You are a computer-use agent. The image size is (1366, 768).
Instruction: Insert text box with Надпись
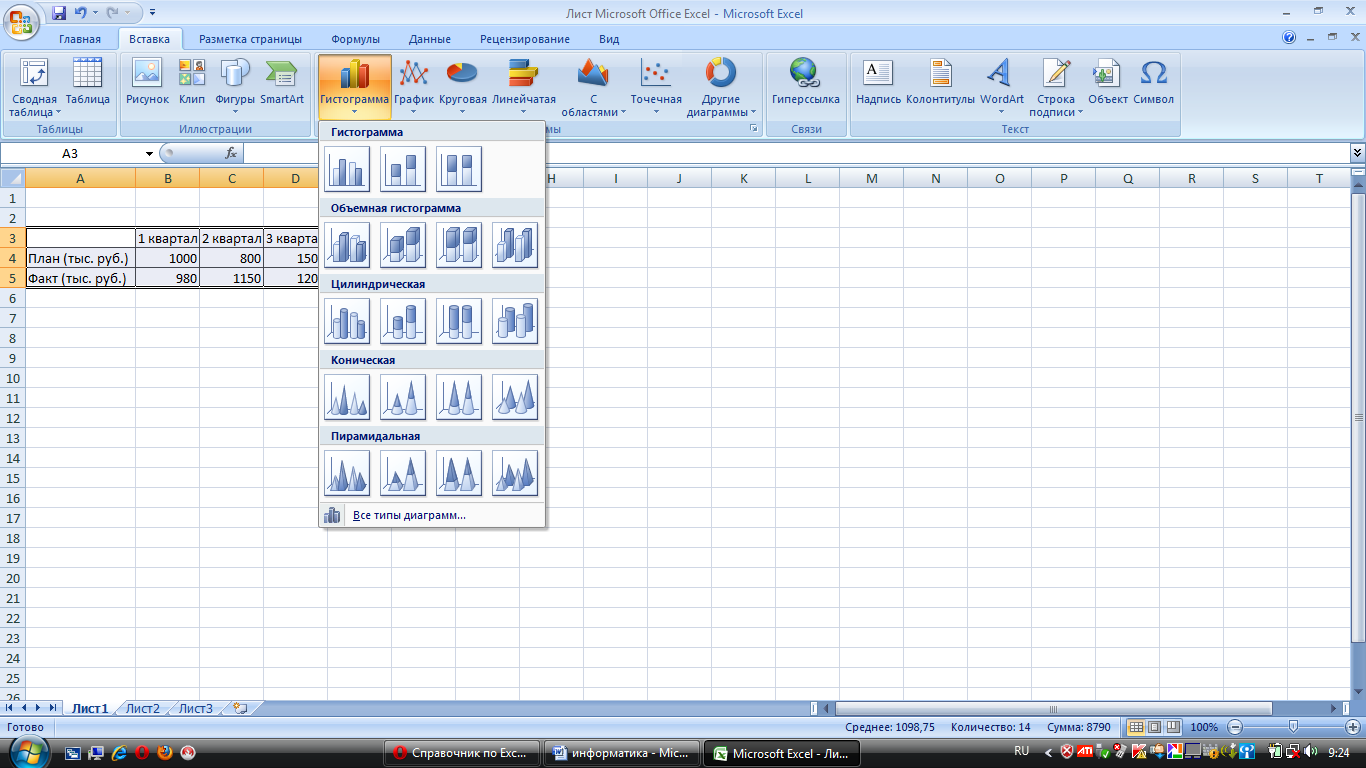click(x=878, y=83)
